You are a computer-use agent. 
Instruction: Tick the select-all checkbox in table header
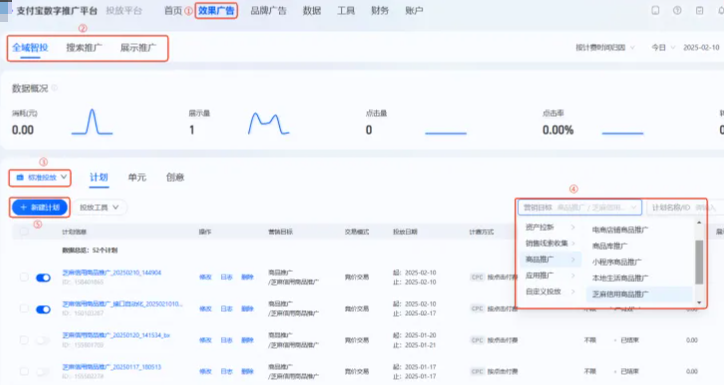click(x=24, y=231)
